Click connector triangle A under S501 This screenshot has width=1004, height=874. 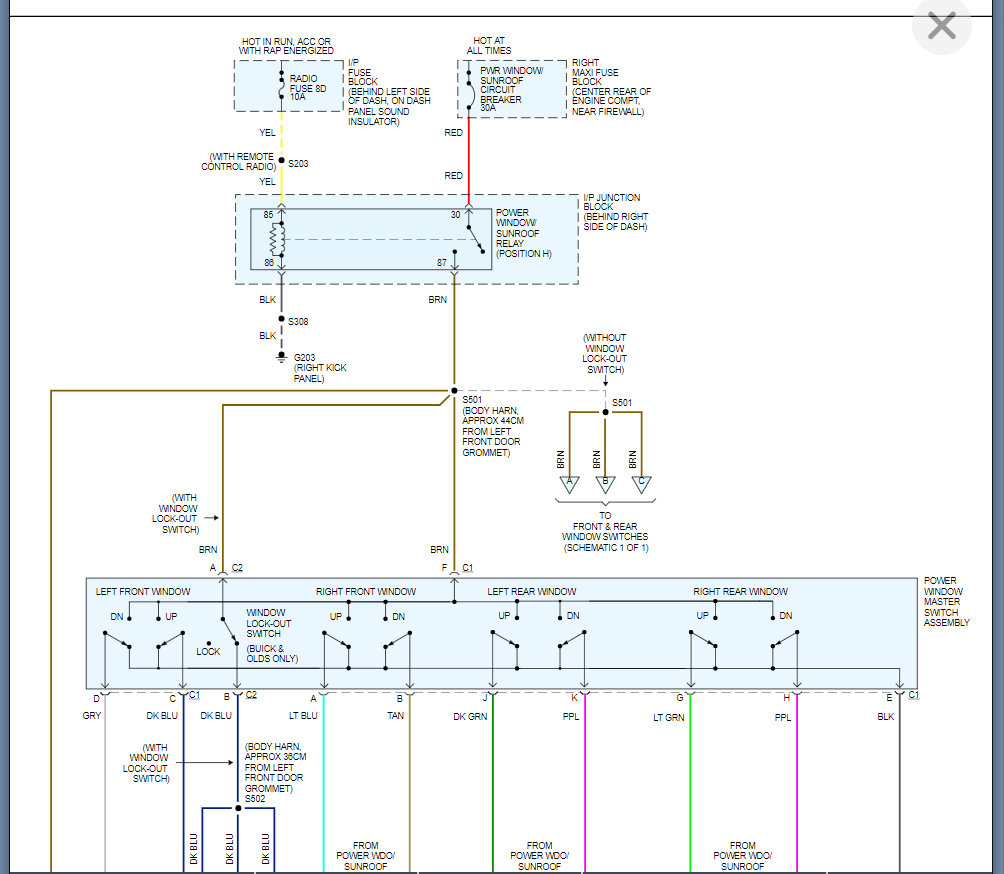tap(569, 484)
